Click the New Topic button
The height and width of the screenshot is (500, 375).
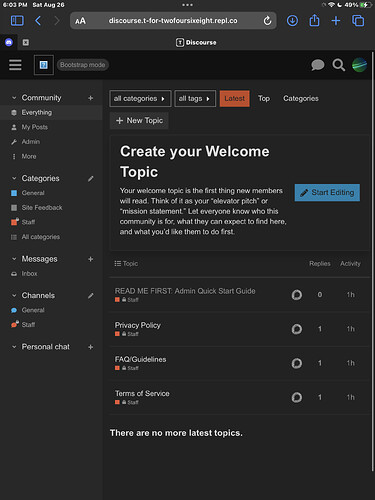139,120
